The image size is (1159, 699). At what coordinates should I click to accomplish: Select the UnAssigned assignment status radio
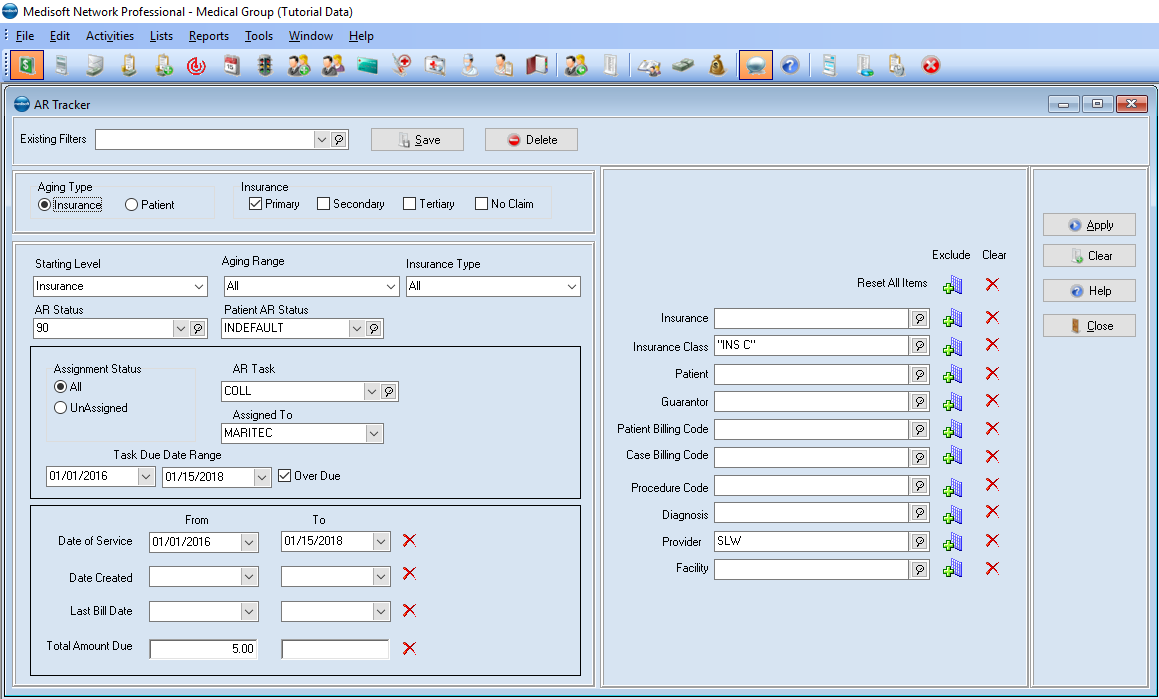pos(61,408)
